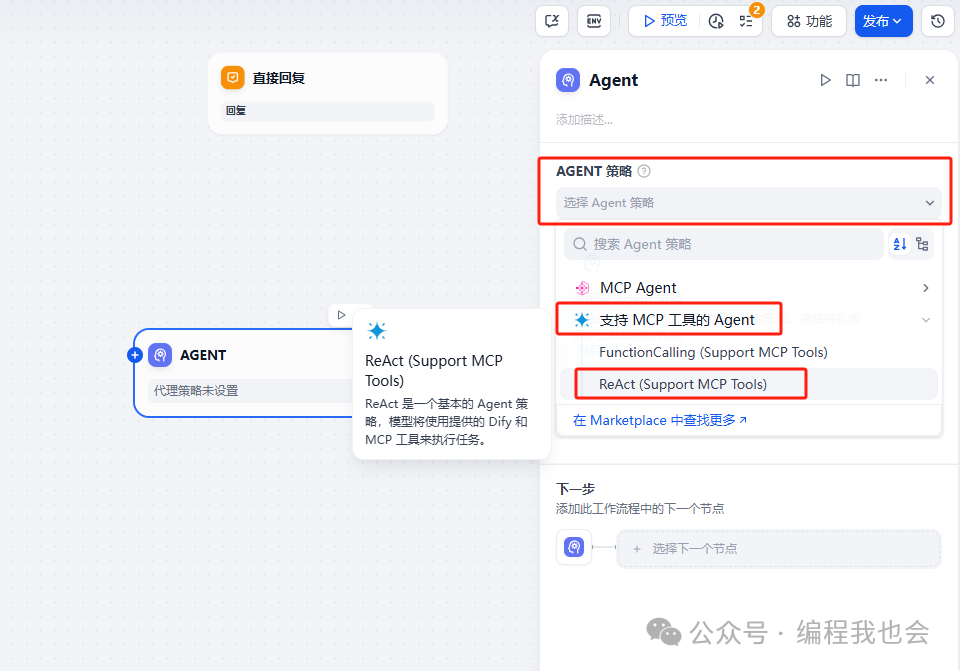Click the sort icon beside strategy search box
The width and height of the screenshot is (960, 671).
pyautogui.click(x=901, y=243)
